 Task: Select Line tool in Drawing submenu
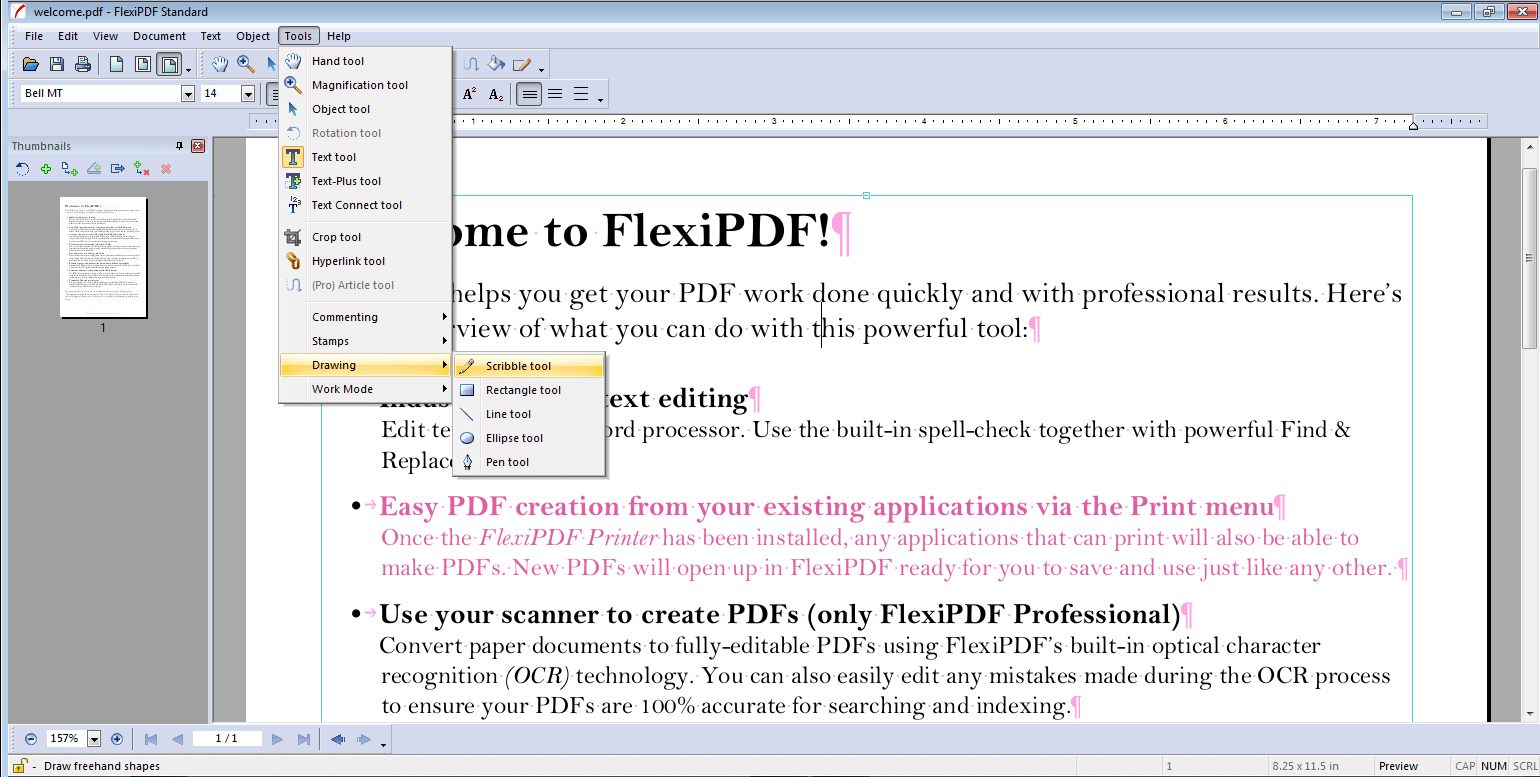point(529,414)
